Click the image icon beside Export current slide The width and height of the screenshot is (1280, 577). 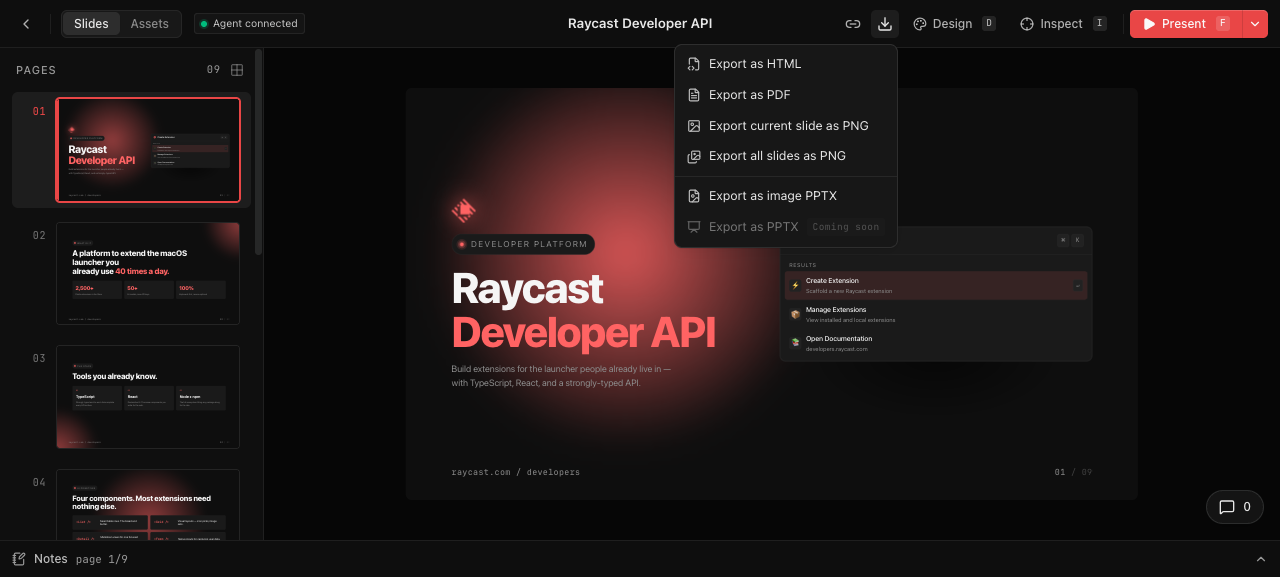(694, 126)
